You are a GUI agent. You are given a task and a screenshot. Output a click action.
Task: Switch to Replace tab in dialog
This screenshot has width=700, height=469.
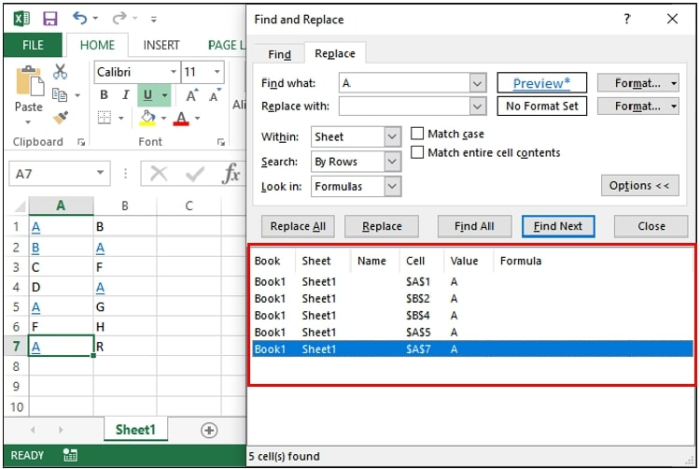(x=335, y=54)
